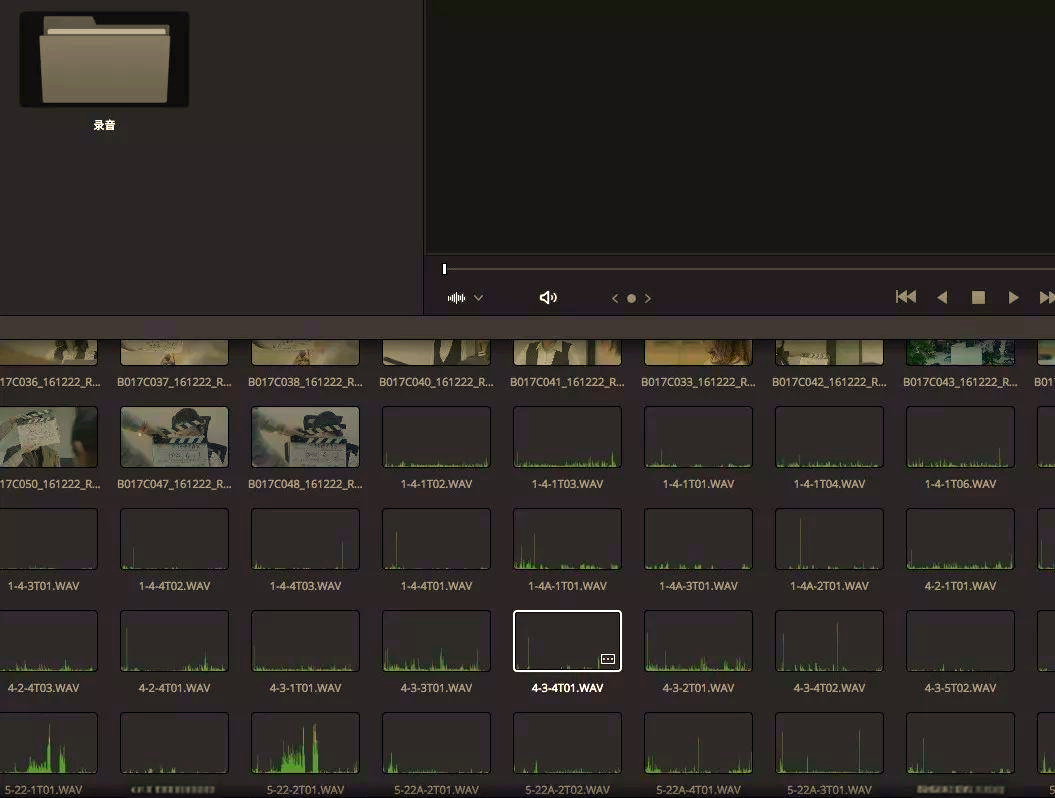1055x798 pixels.
Task: Select the 1-4-1T02.WAV audio clip
Action: (436, 437)
